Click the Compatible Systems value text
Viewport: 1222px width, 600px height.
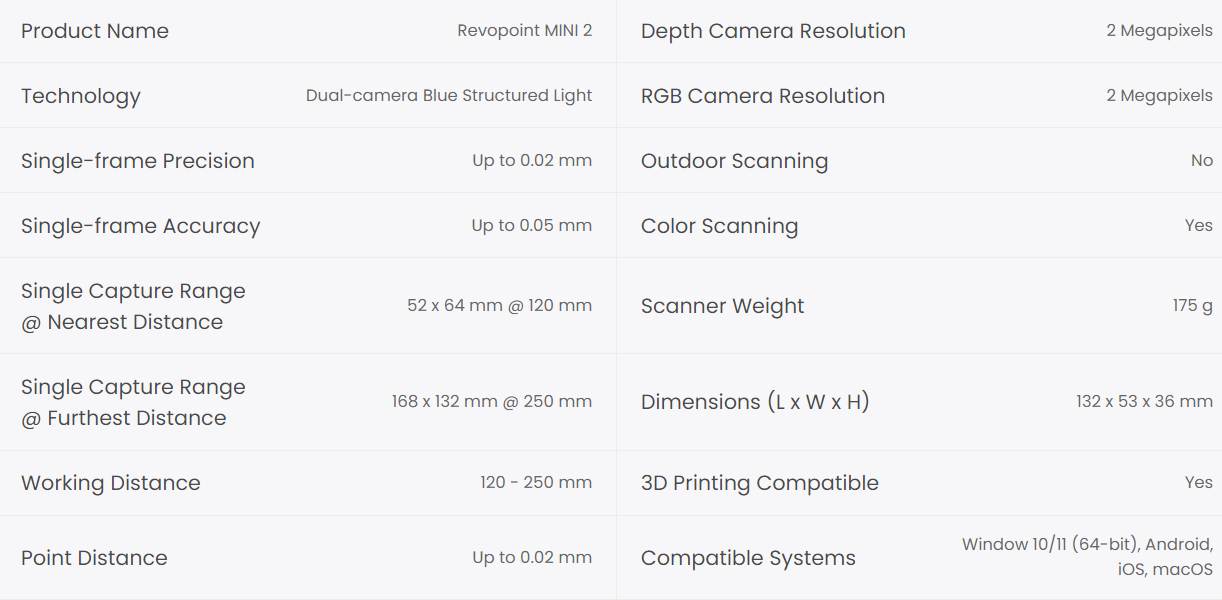1087,557
